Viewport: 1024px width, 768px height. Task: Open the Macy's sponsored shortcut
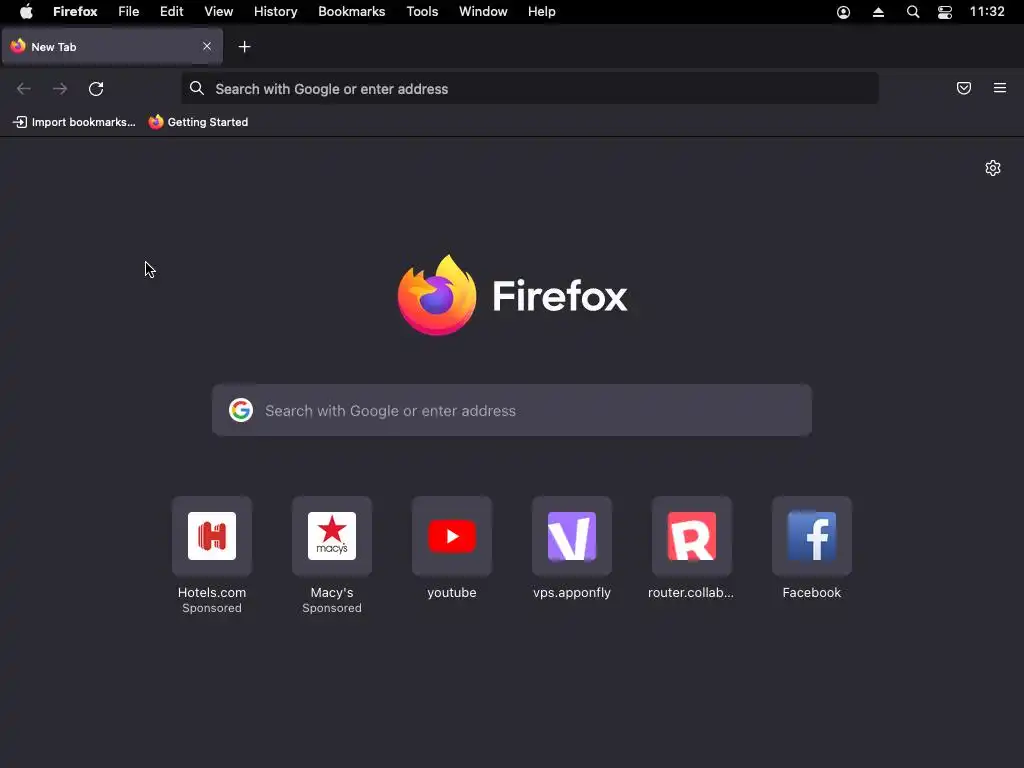[332, 554]
